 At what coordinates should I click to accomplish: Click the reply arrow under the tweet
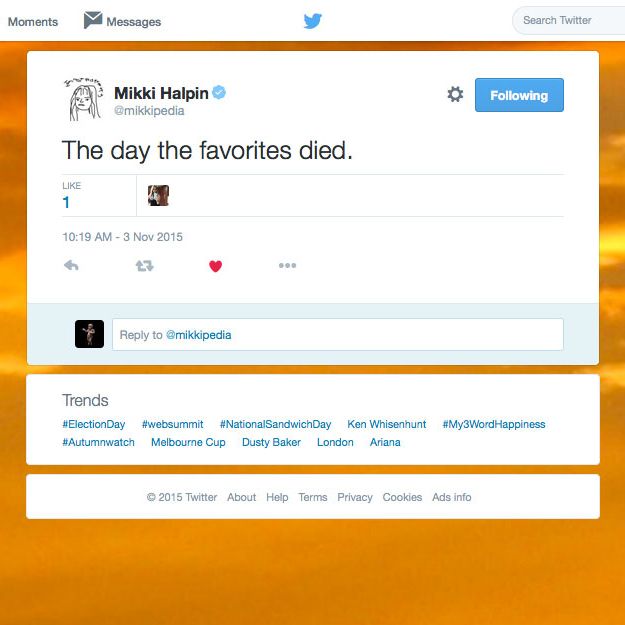click(x=71, y=265)
